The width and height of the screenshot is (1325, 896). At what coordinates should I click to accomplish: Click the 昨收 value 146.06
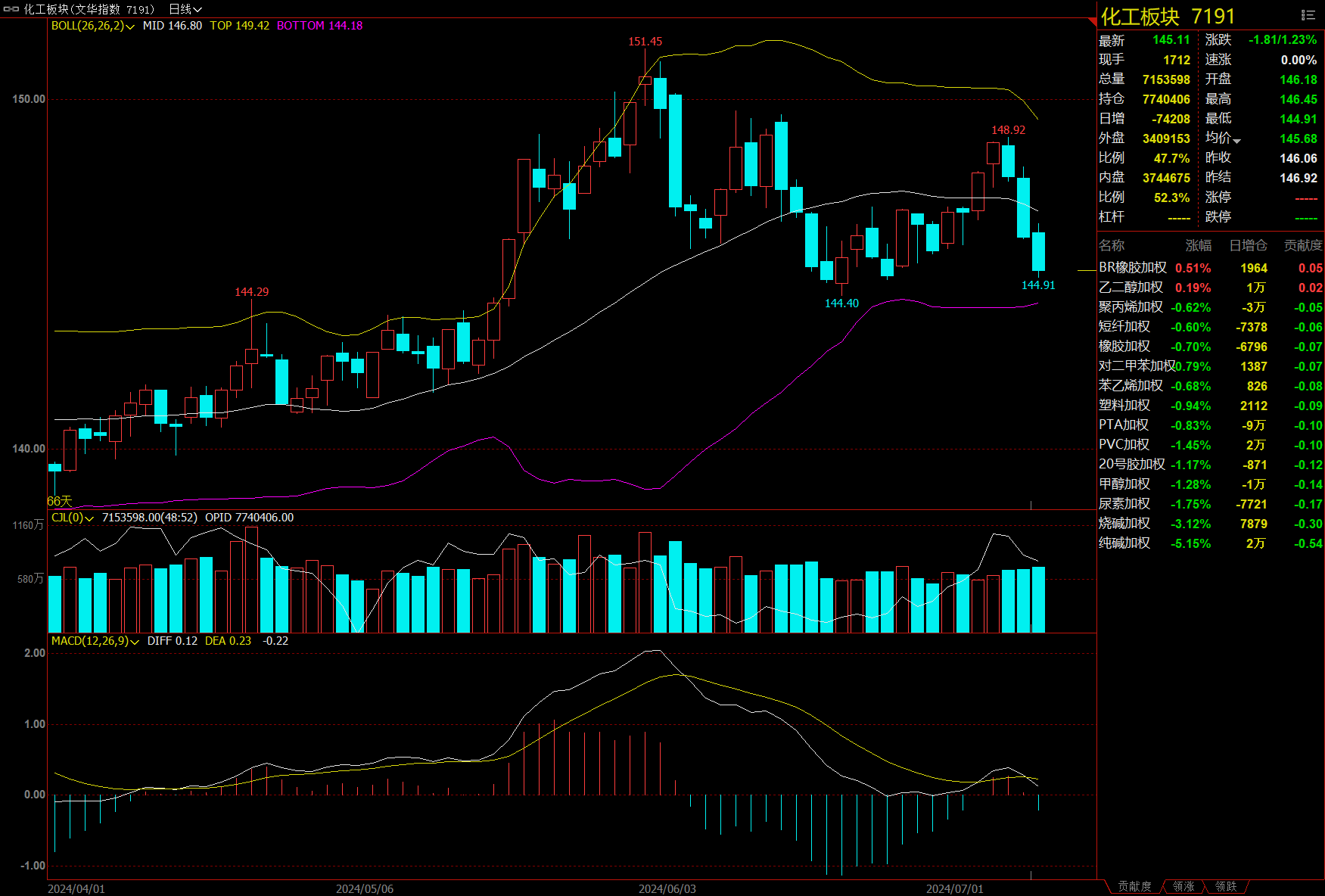click(x=1299, y=158)
